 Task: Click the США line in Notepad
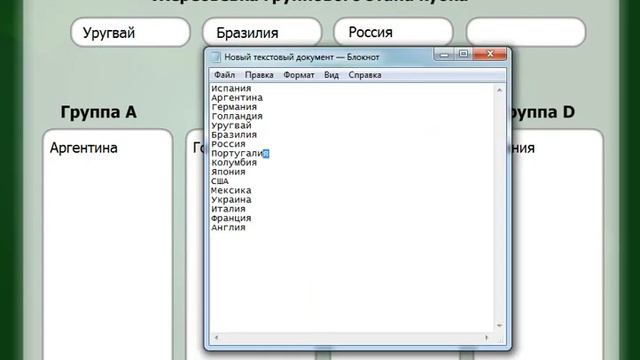(220, 181)
